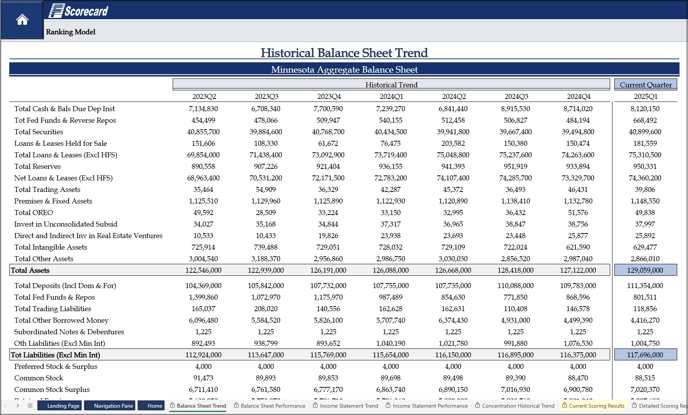Viewport: 688px width, 415px height.
Task: Select the 2025Q1 column header
Action: point(645,97)
